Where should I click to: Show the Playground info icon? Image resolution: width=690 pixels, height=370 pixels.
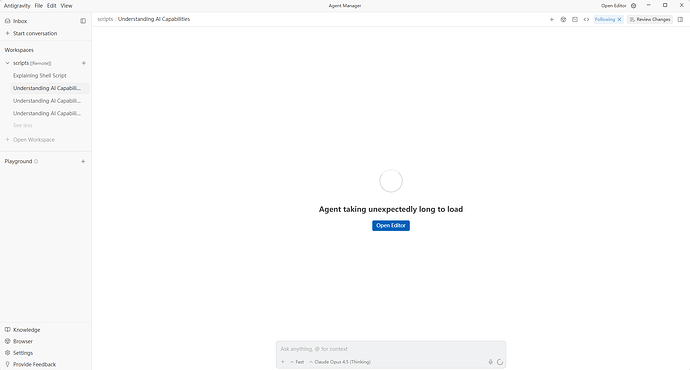pos(36,161)
